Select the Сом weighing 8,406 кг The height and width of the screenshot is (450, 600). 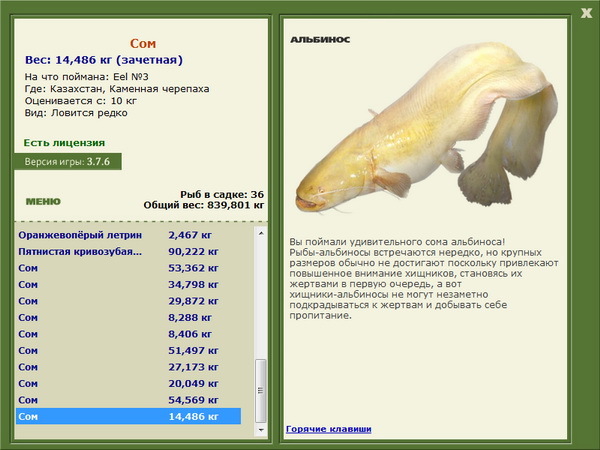click(129, 334)
